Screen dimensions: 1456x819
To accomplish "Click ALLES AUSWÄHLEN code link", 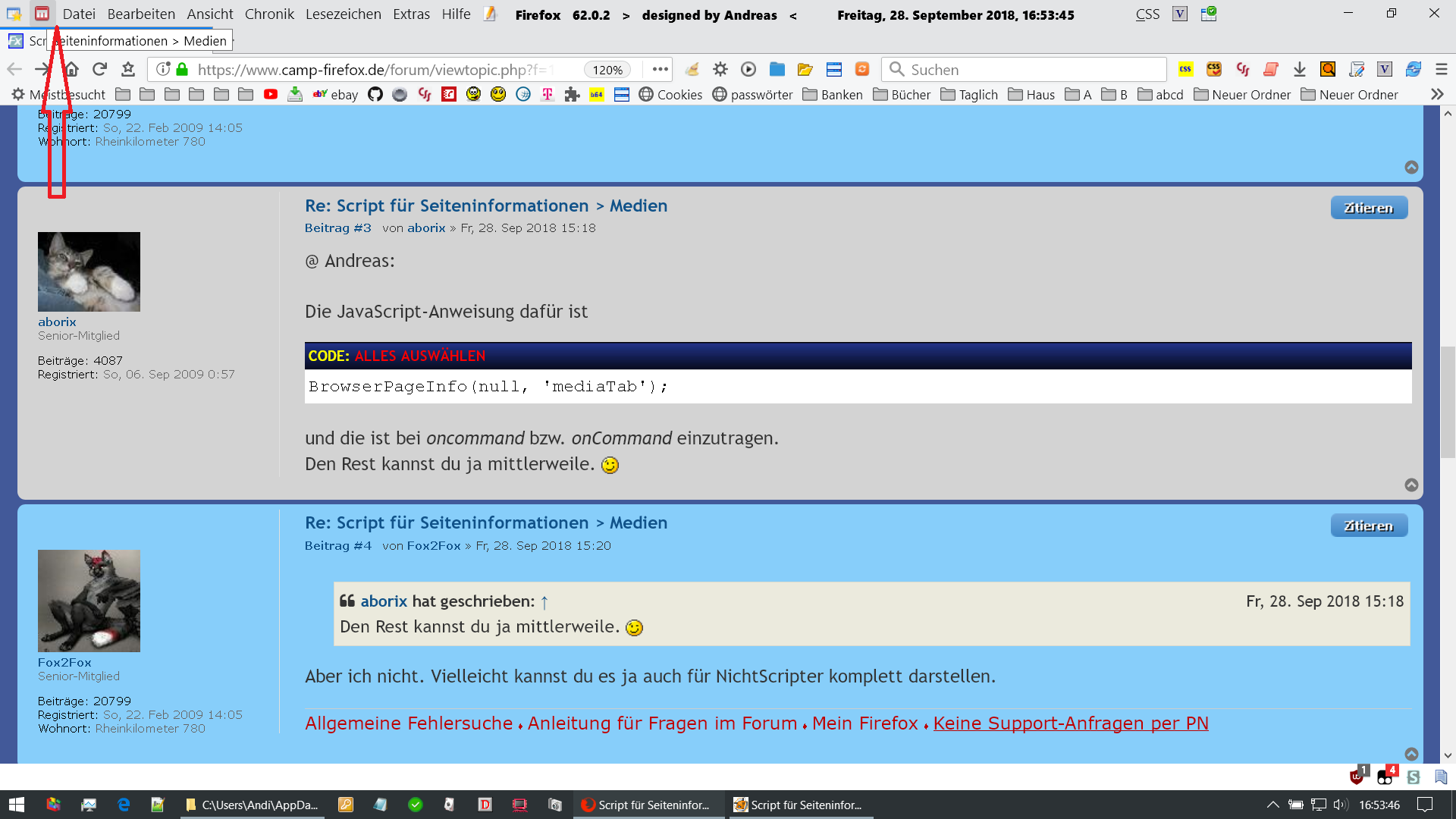I will (x=420, y=356).
